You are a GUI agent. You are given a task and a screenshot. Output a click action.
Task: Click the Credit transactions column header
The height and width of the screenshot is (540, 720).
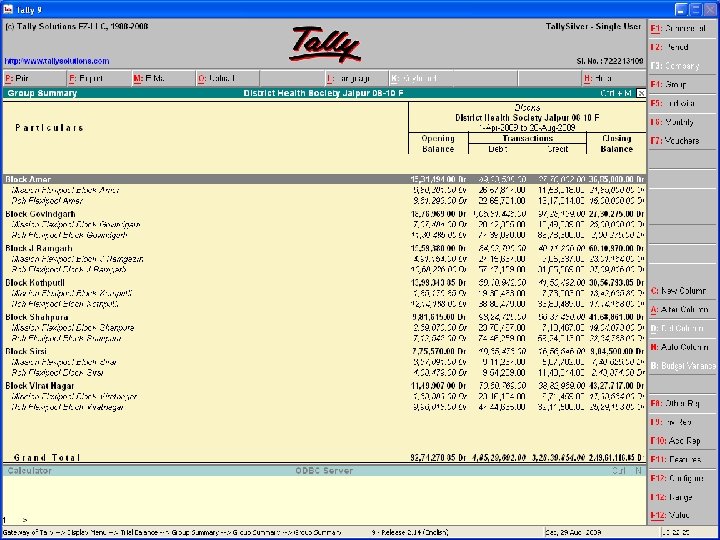tap(558, 149)
